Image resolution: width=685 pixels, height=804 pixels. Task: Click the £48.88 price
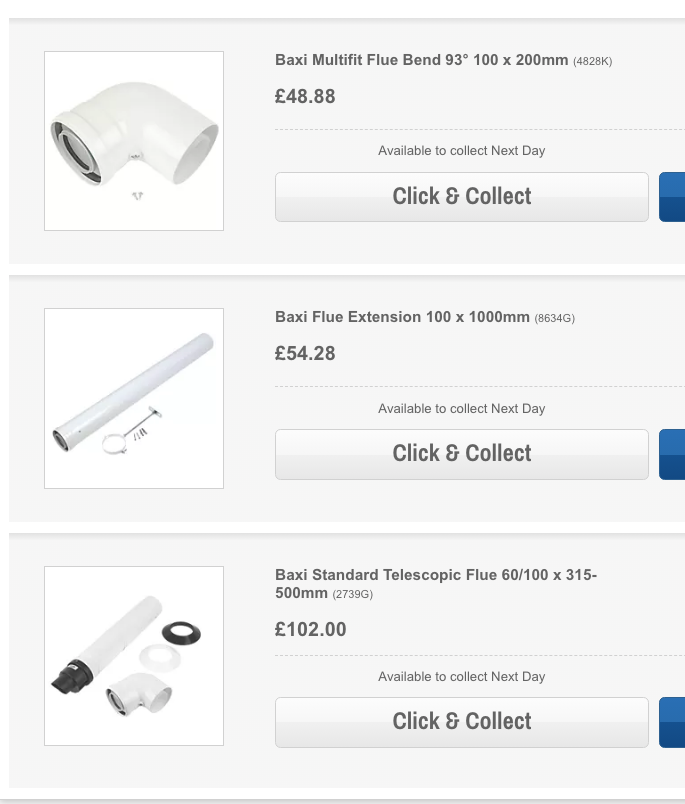[x=305, y=97]
